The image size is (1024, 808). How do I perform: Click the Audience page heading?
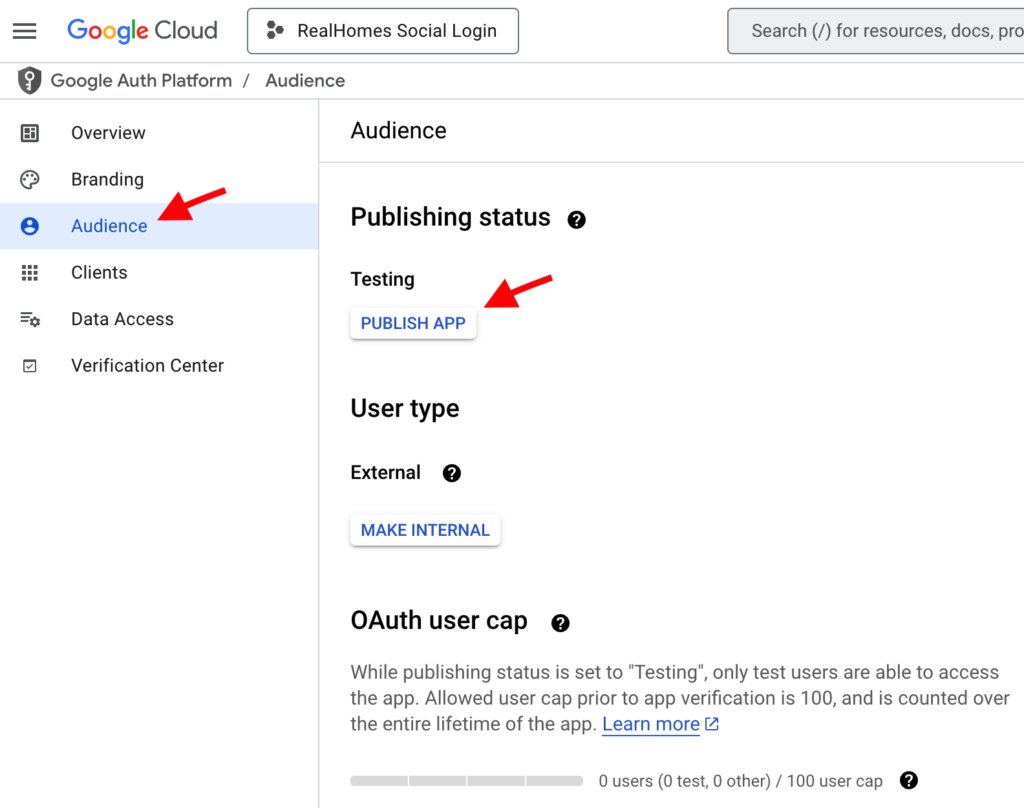398,131
